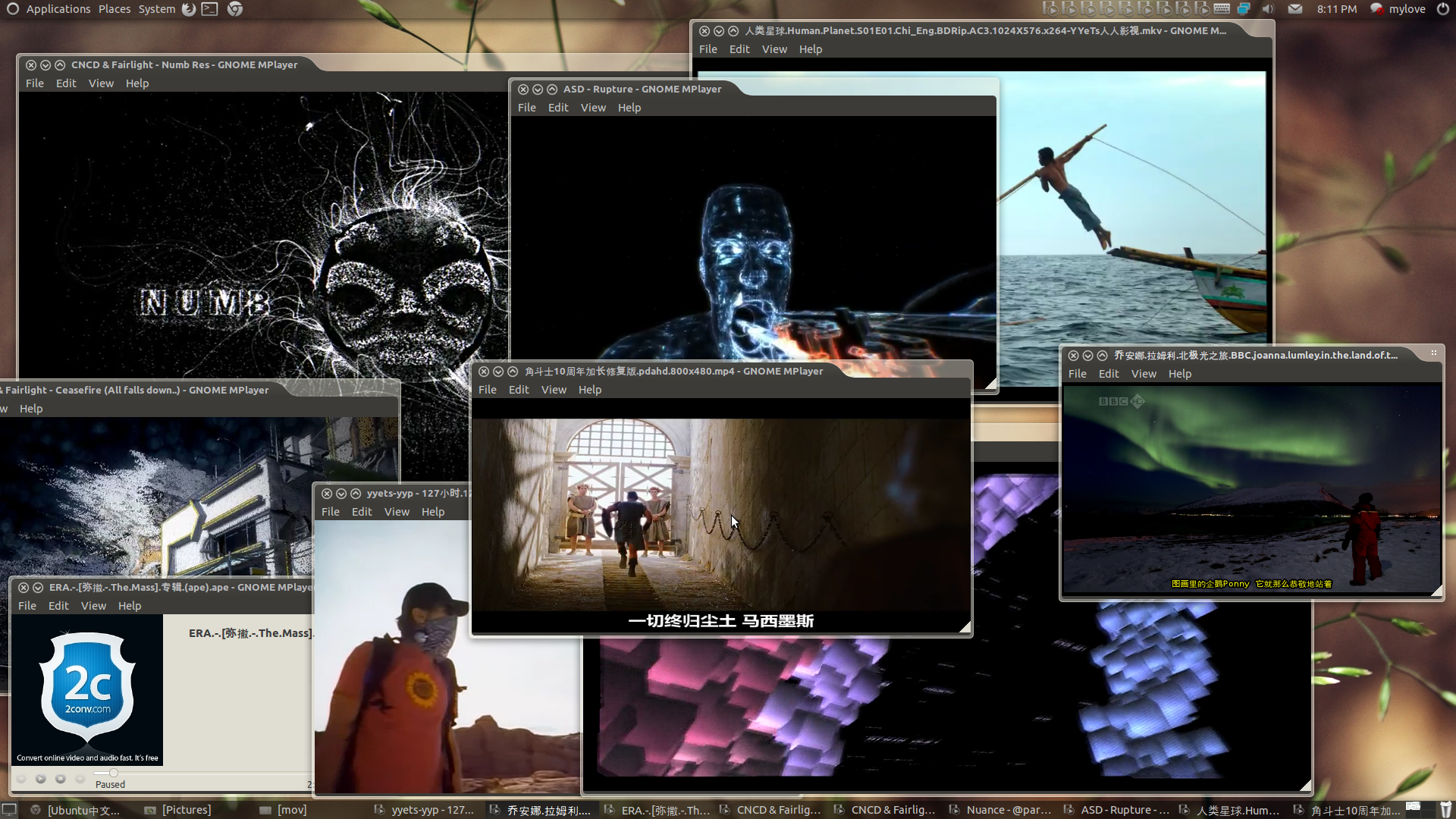Image resolution: width=1456 pixels, height=819 pixels.
Task: Open View menu in CNCD Numb Res player
Action: click(x=101, y=83)
